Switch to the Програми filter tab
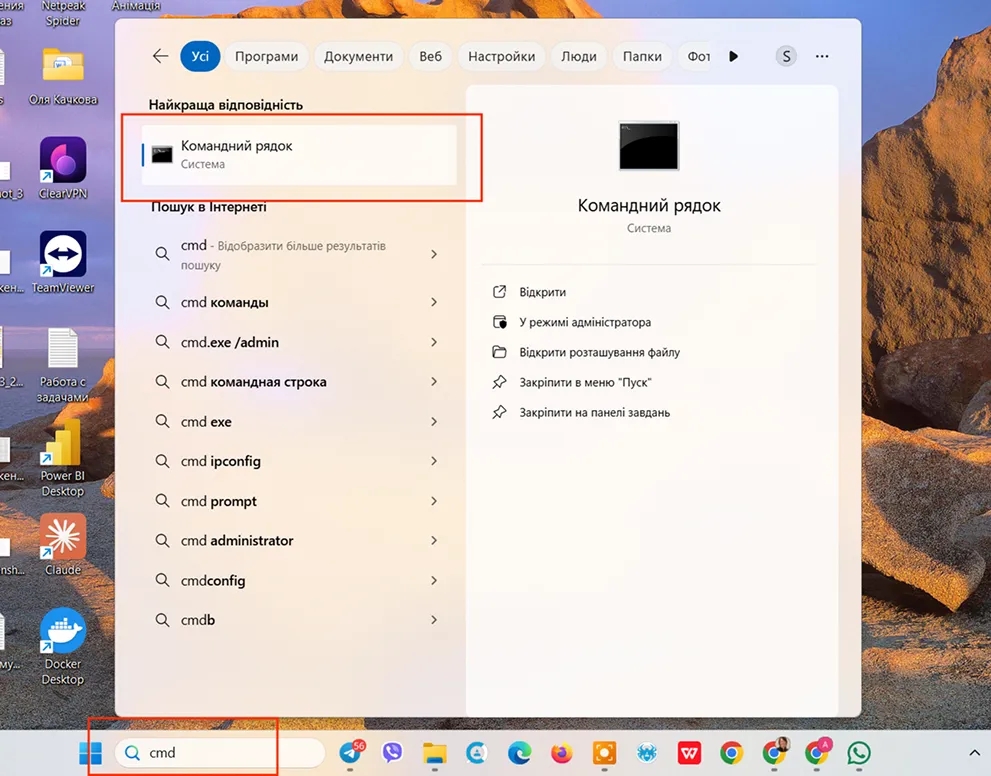 (266, 56)
